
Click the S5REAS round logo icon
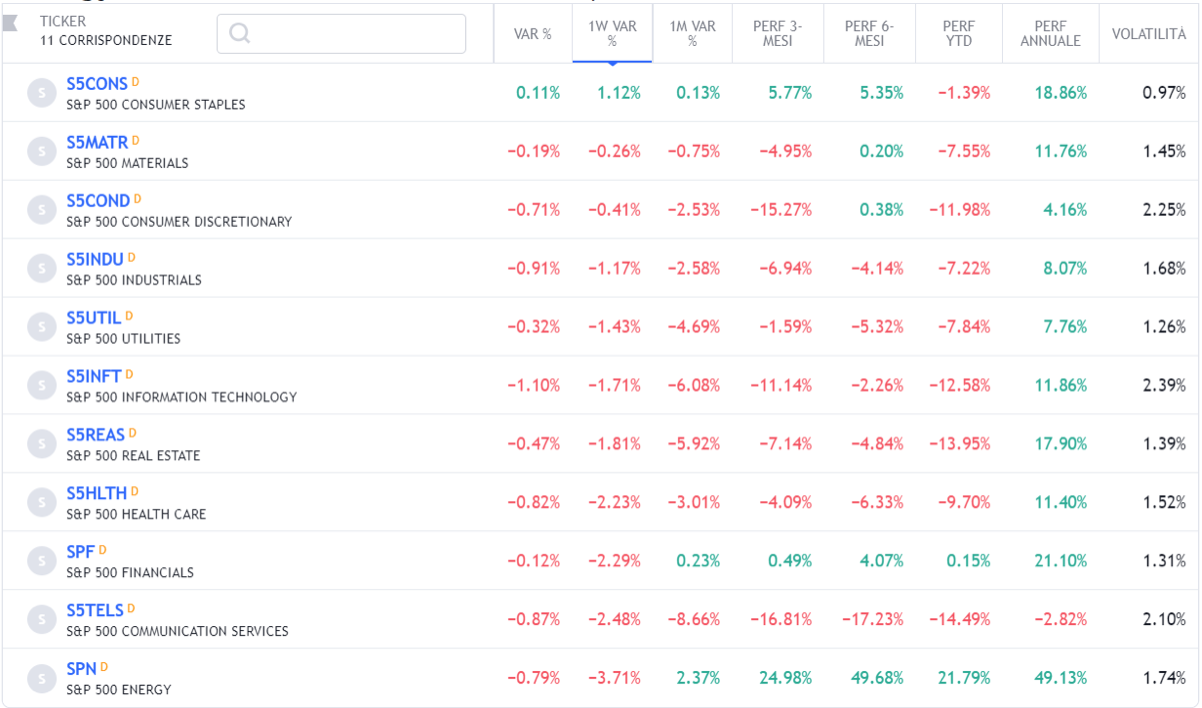pyautogui.click(x=41, y=443)
